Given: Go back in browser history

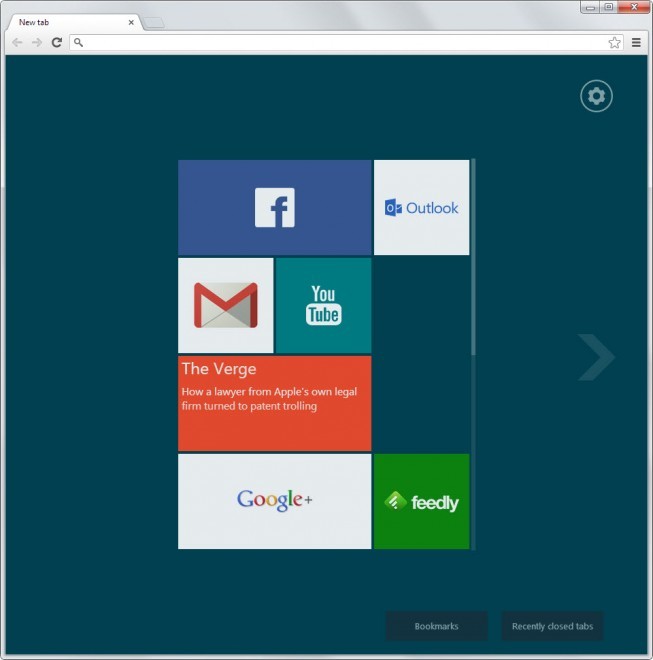Looking at the screenshot, I should 17,42.
